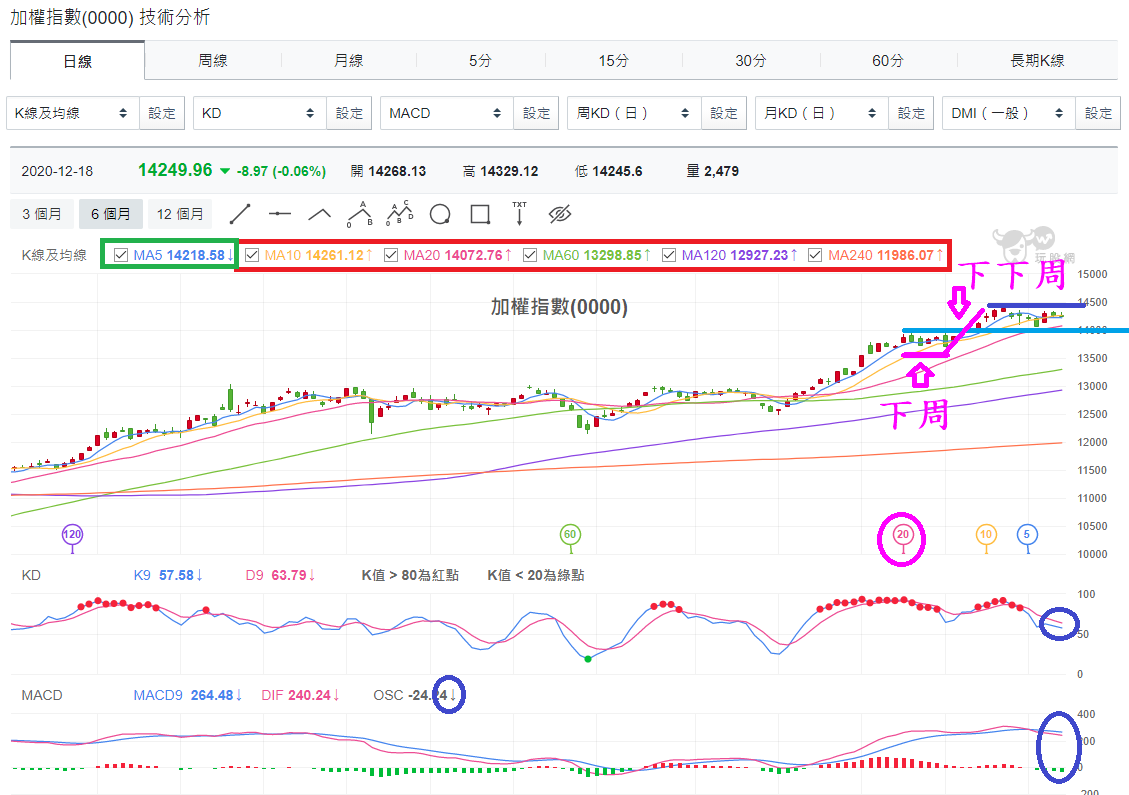Uncheck the MA10 moving average checkbox
The height and width of the screenshot is (795, 1129).
coord(252,255)
